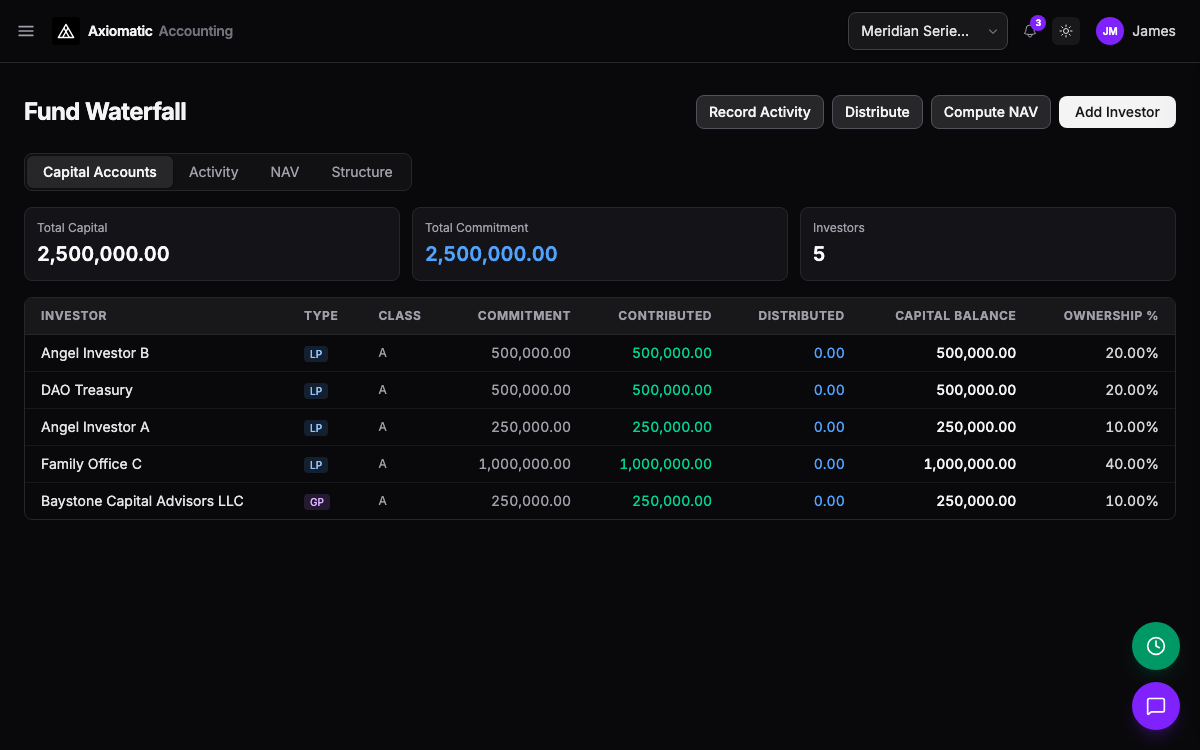Viewport: 1200px width, 750px height.
Task: Open the notifications bell
Action: [x=1030, y=31]
